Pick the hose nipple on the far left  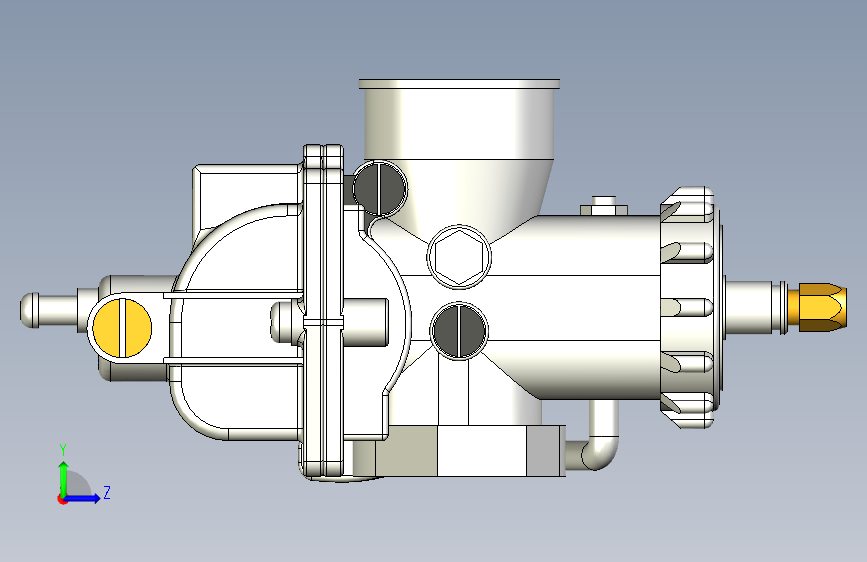[x=49, y=311]
